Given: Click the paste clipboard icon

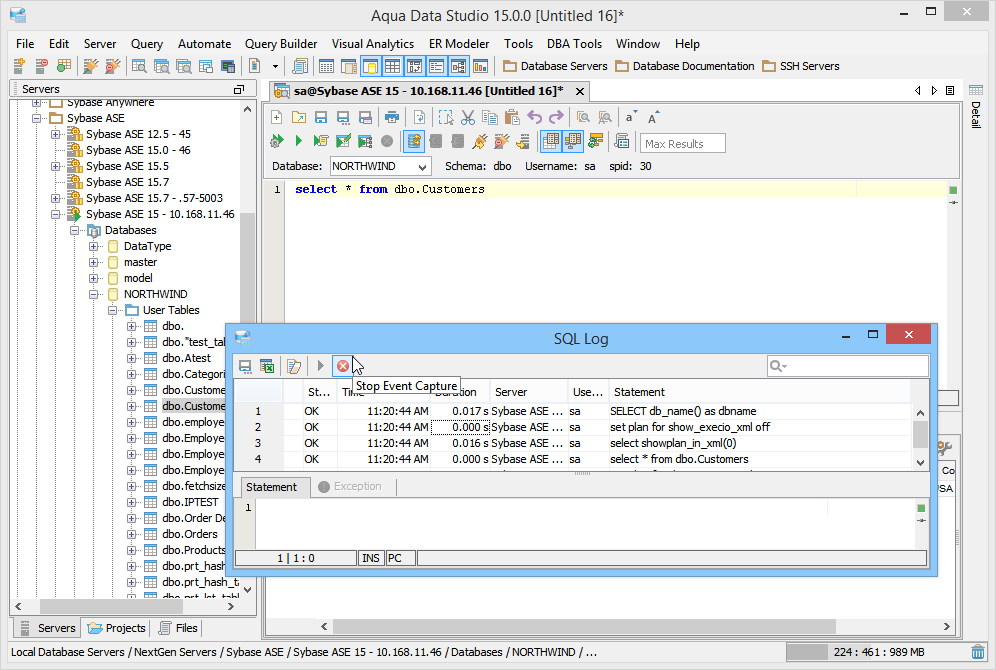Looking at the screenshot, I should tap(512, 117).
